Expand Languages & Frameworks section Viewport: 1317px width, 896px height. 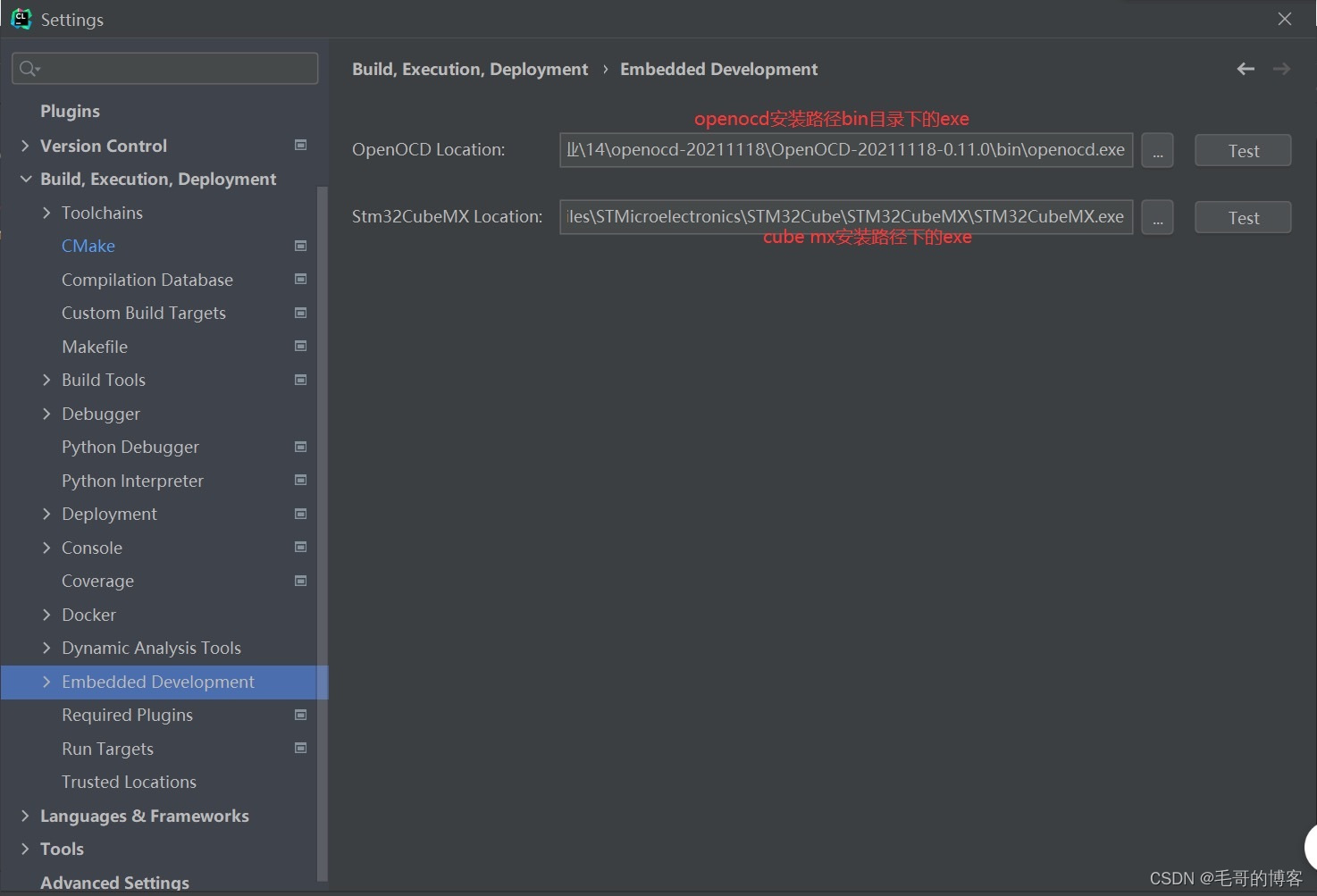point(25,816)
